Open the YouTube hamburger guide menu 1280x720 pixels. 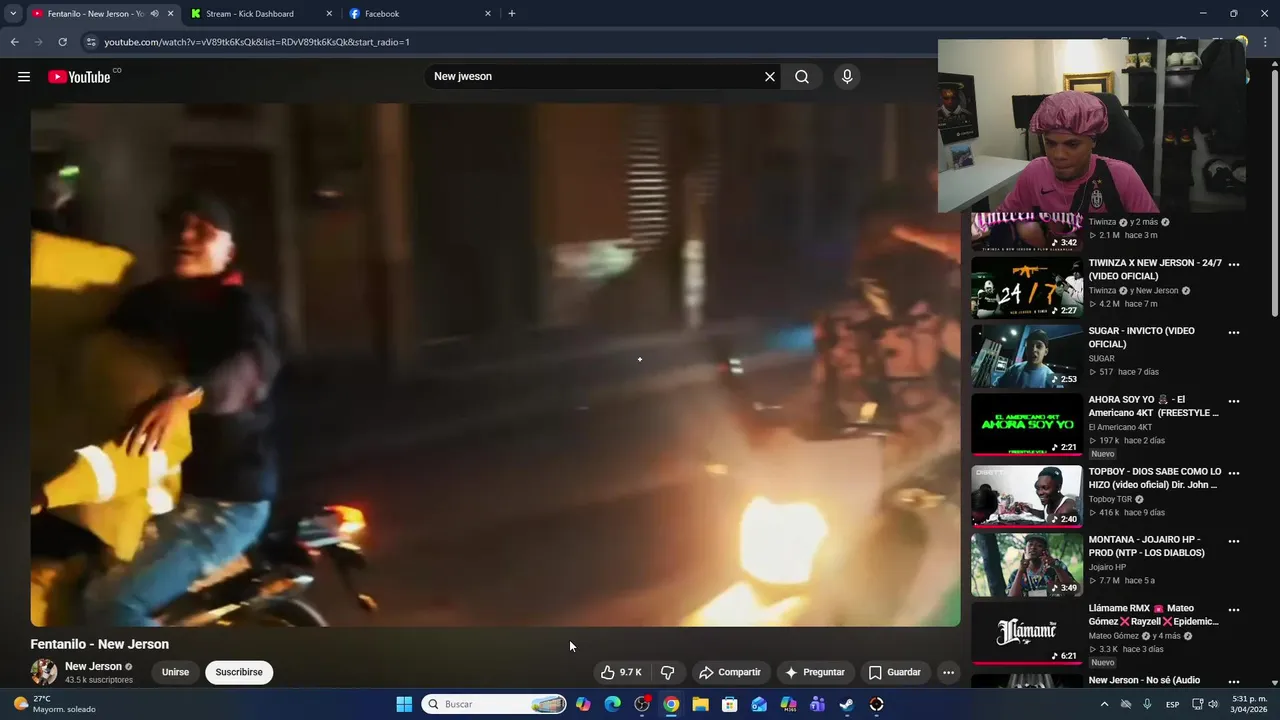(x=24, y=77)
